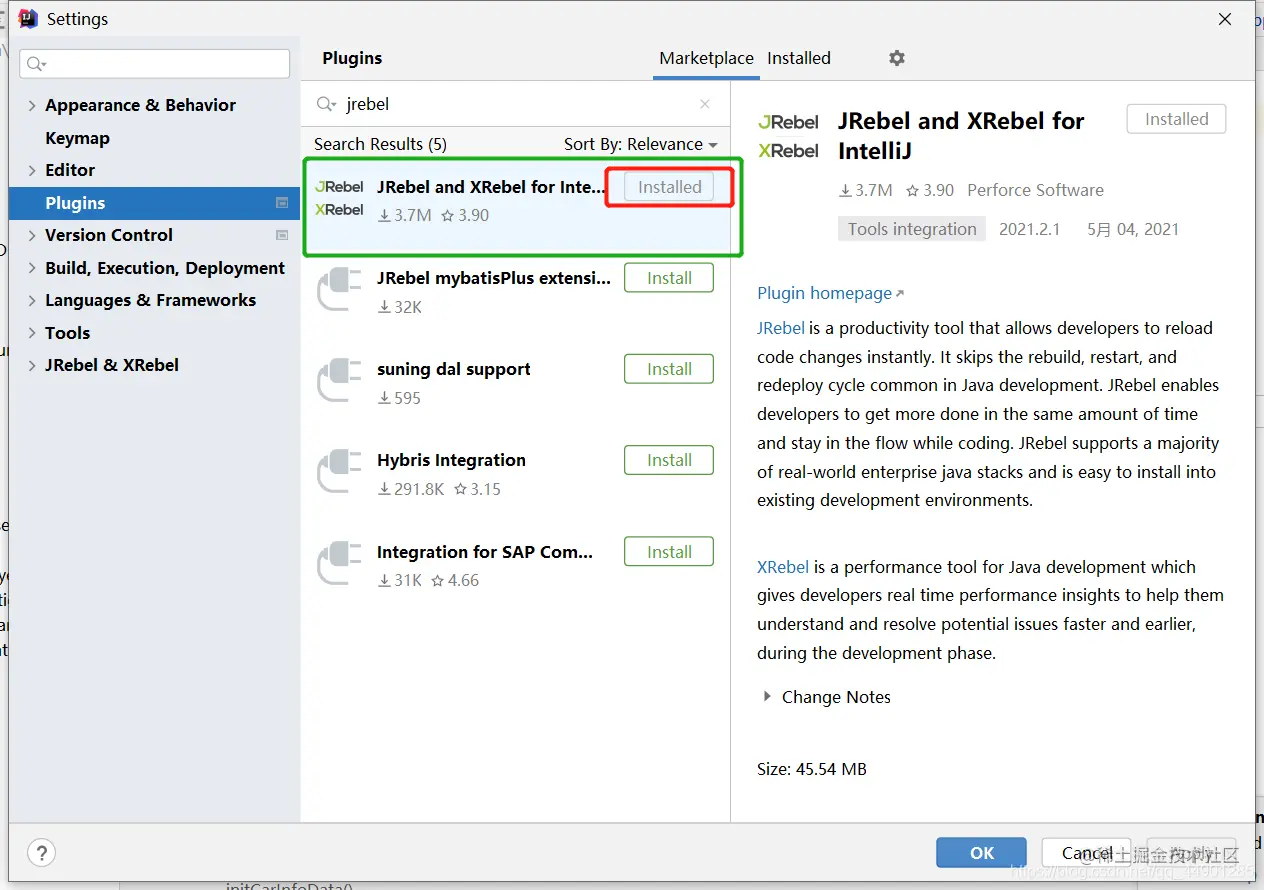Image resolution: width=1264 pixels, height=890 pixels.
Task: Select Plugins in settings tree
Action: point(154,203)
